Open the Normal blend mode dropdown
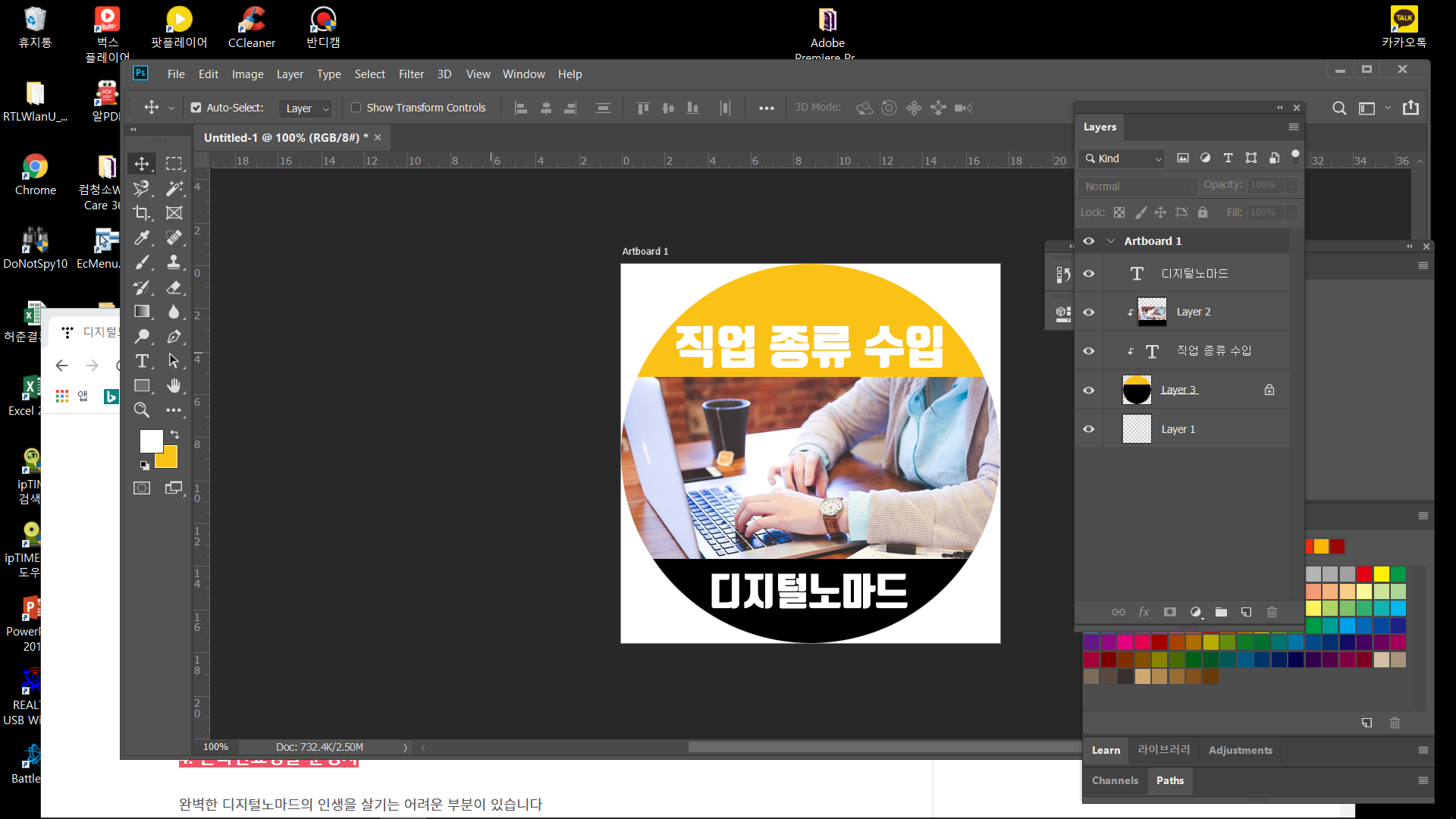This screenshot has width=1456, height=819. (x=1137, y=187)
